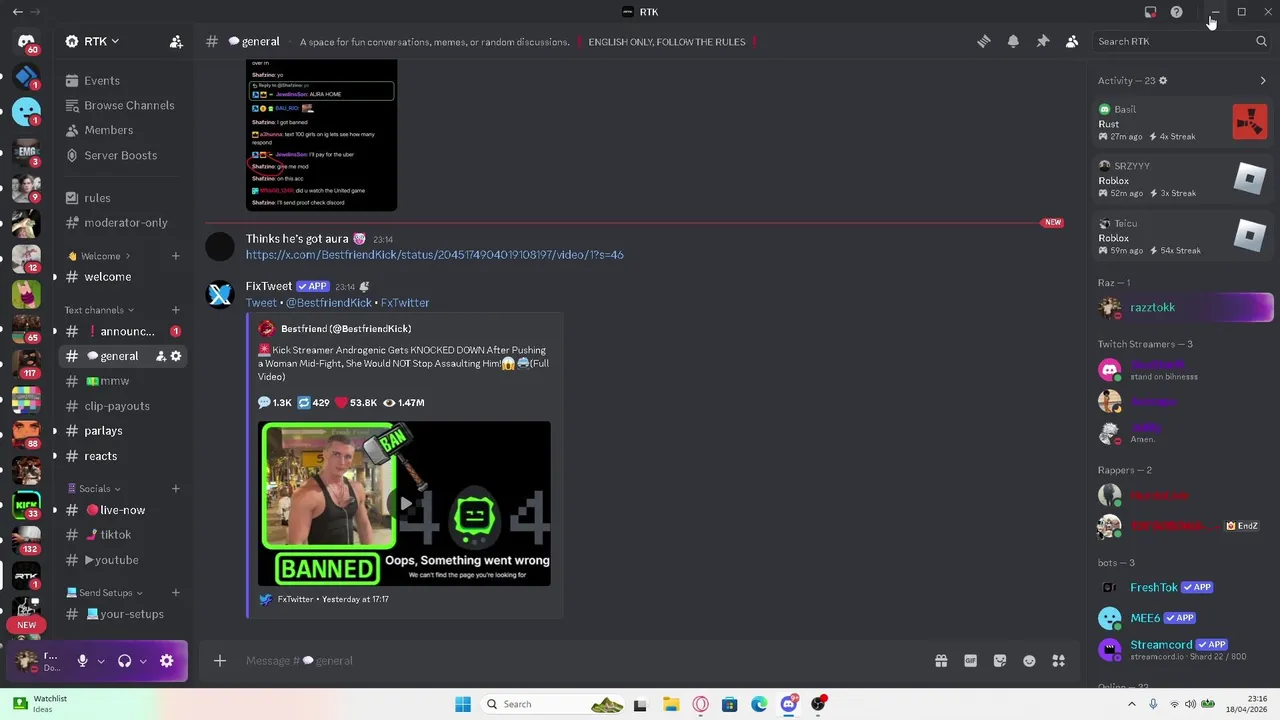
Task: Open the RTK server dropdown menu
Action: coord(92,41)
